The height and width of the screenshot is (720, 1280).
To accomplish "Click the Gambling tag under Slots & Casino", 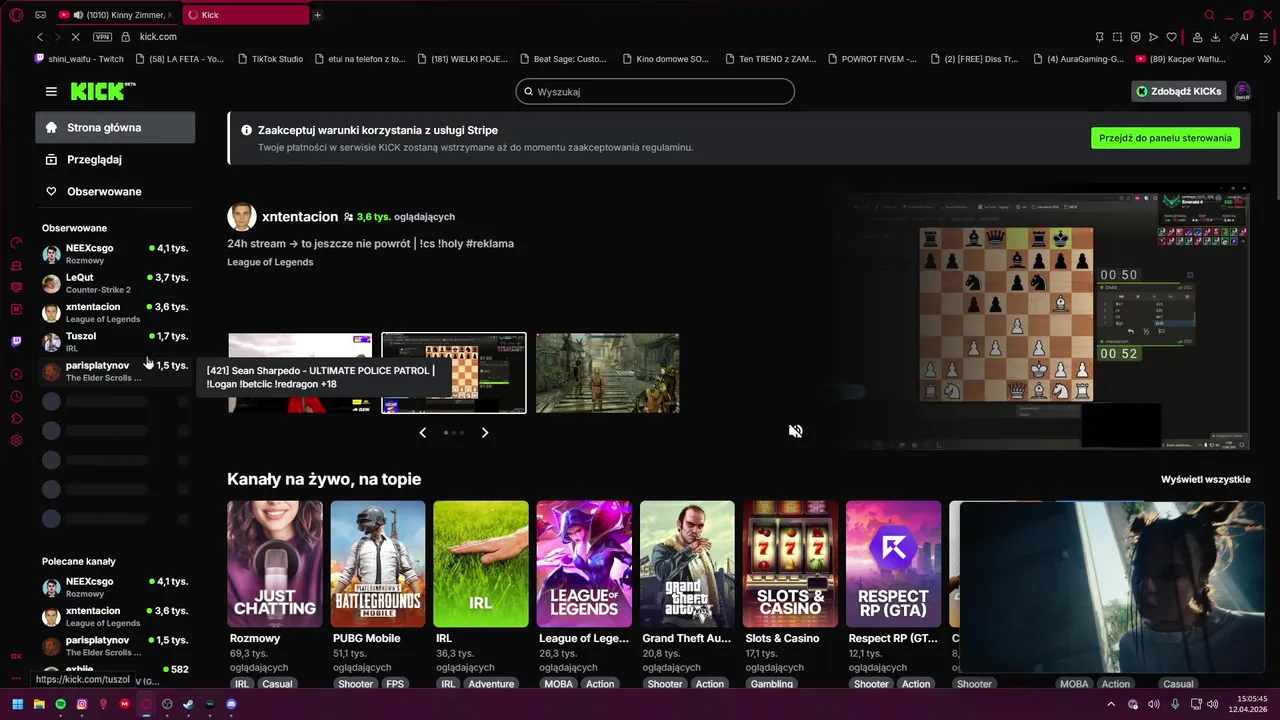I will (x=771, y=684).
